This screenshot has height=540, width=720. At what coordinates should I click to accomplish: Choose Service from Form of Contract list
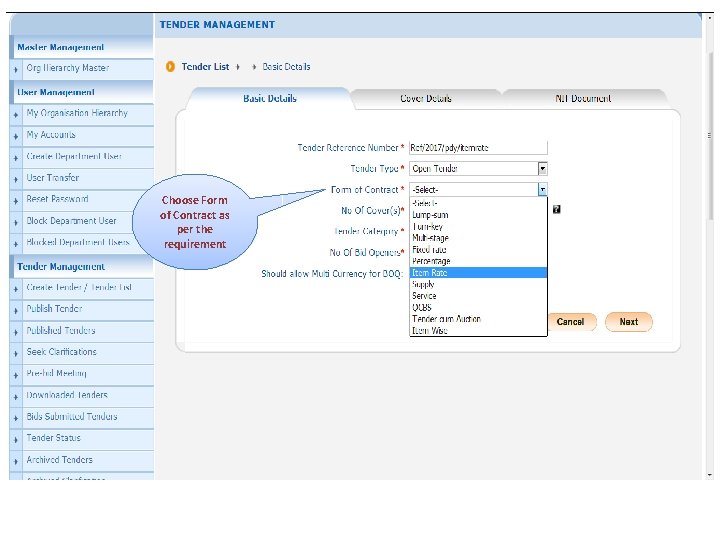(x=478, y=296)
